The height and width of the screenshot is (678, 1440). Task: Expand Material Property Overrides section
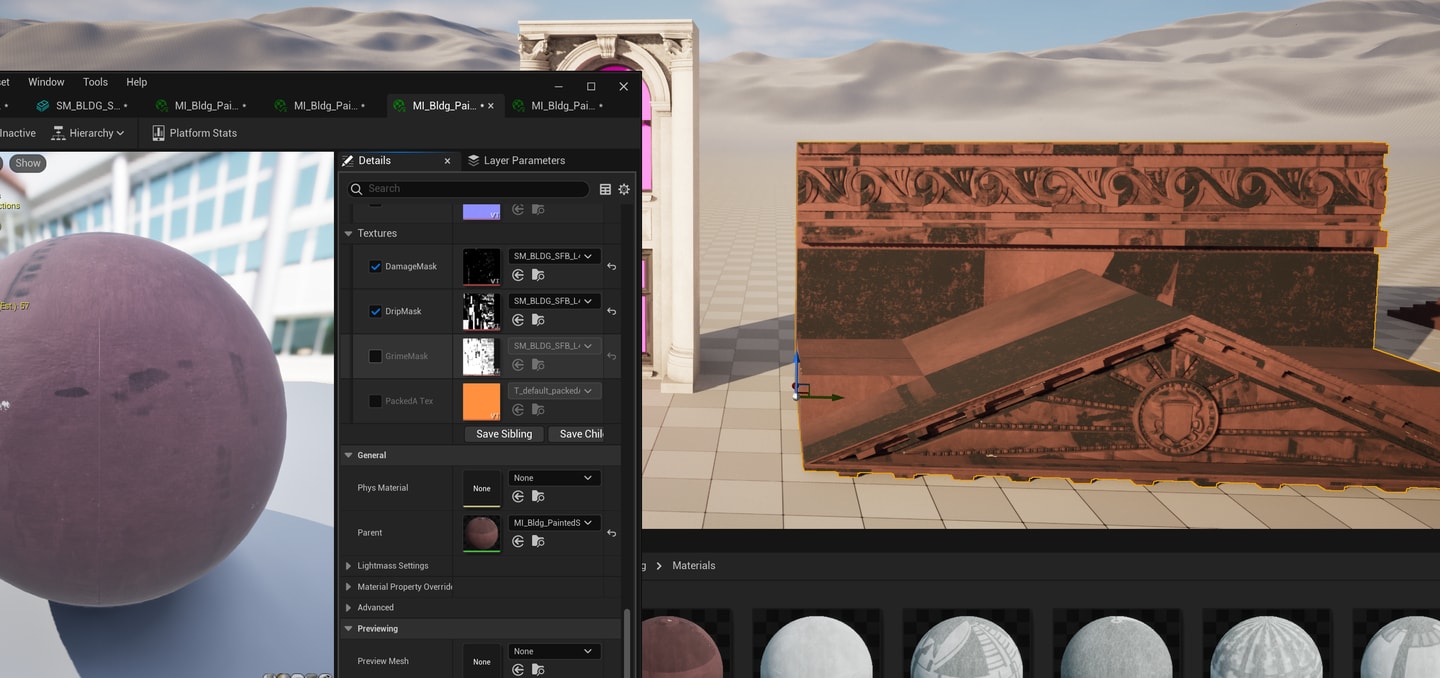pyautogui.click(x=349, y=587)
